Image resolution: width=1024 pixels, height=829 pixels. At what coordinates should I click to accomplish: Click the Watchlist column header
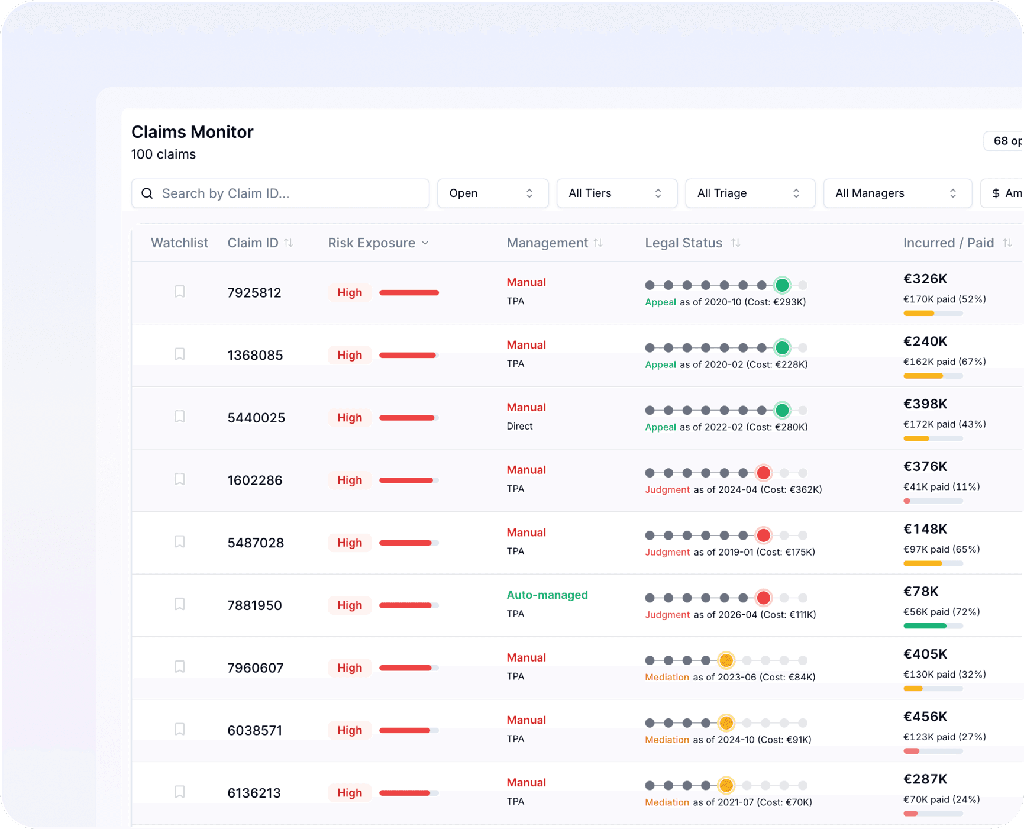[x=179, y=243]
